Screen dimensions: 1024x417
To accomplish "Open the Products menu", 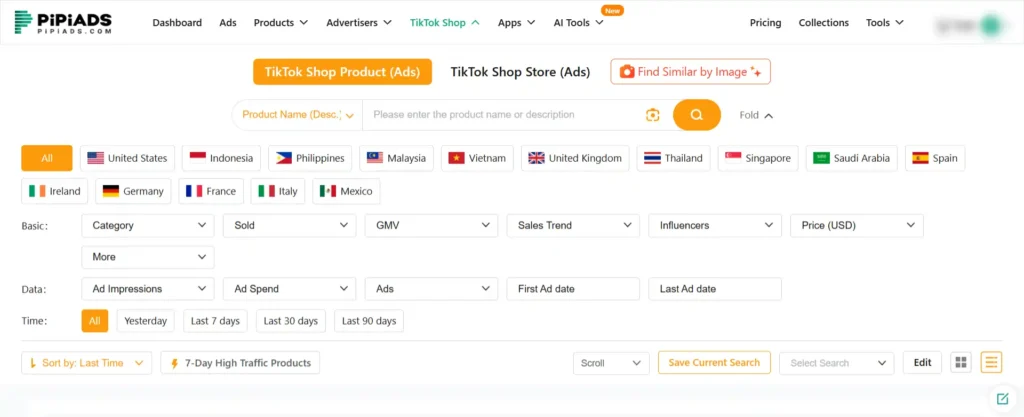I will pos(281,22).
